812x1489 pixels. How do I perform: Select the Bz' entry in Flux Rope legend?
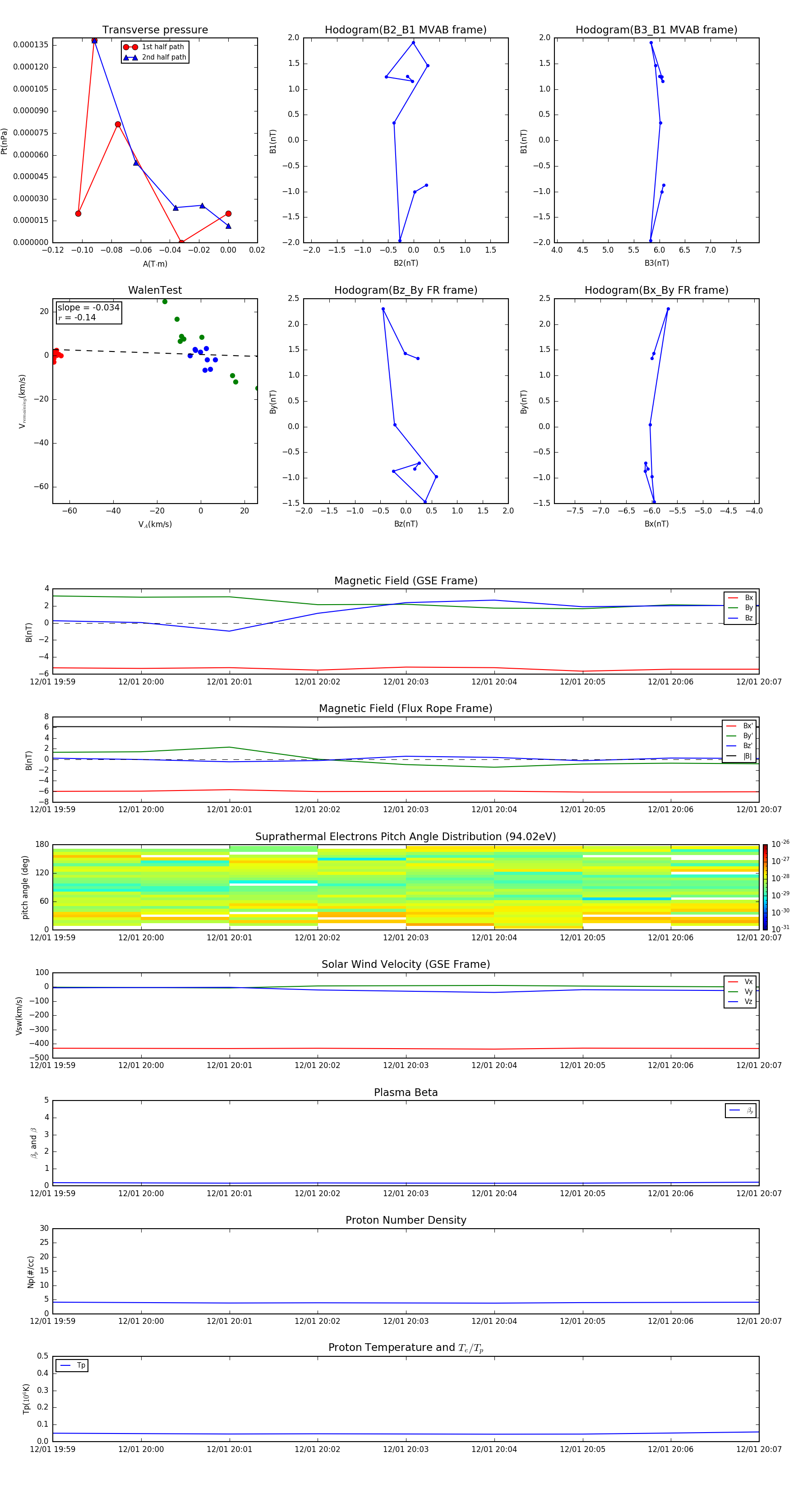pyautogui.click(x=740, y=746)
